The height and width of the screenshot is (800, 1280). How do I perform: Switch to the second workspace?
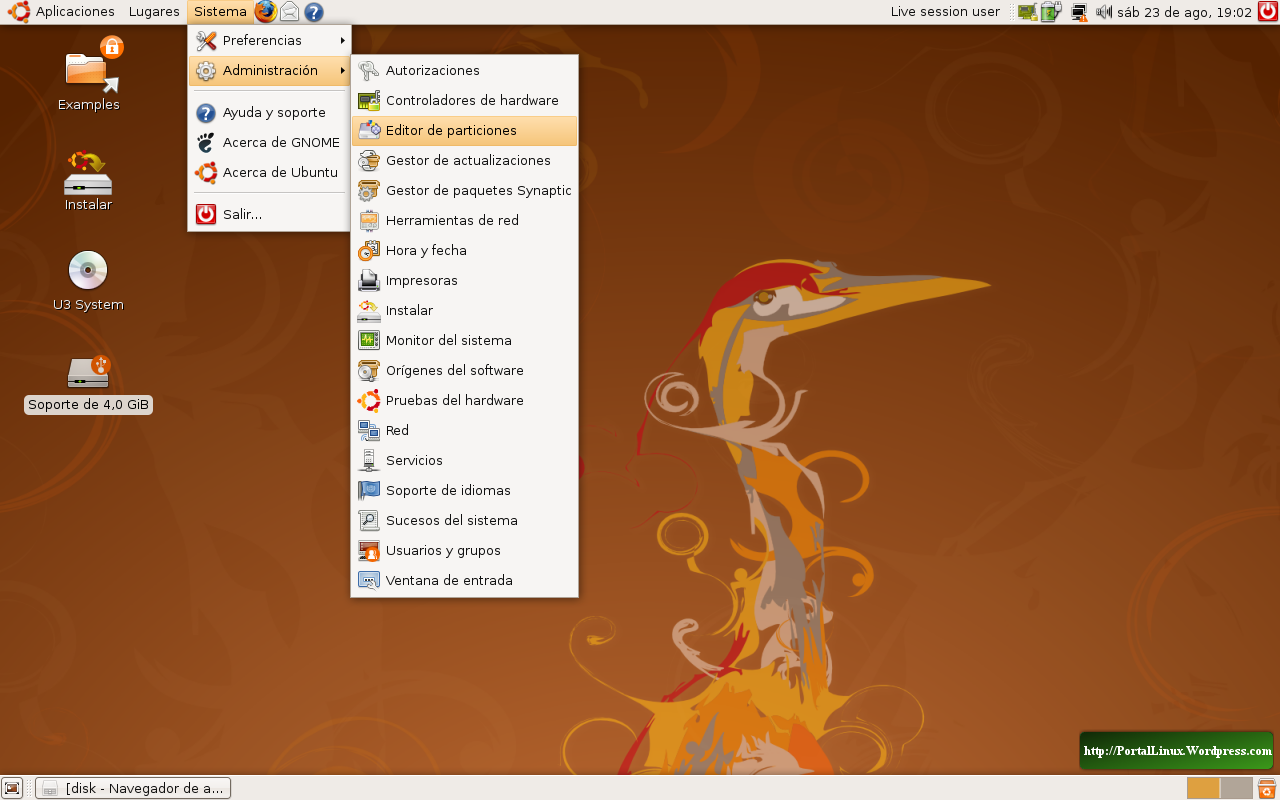pyautogui.click(x=1236, y=788)
